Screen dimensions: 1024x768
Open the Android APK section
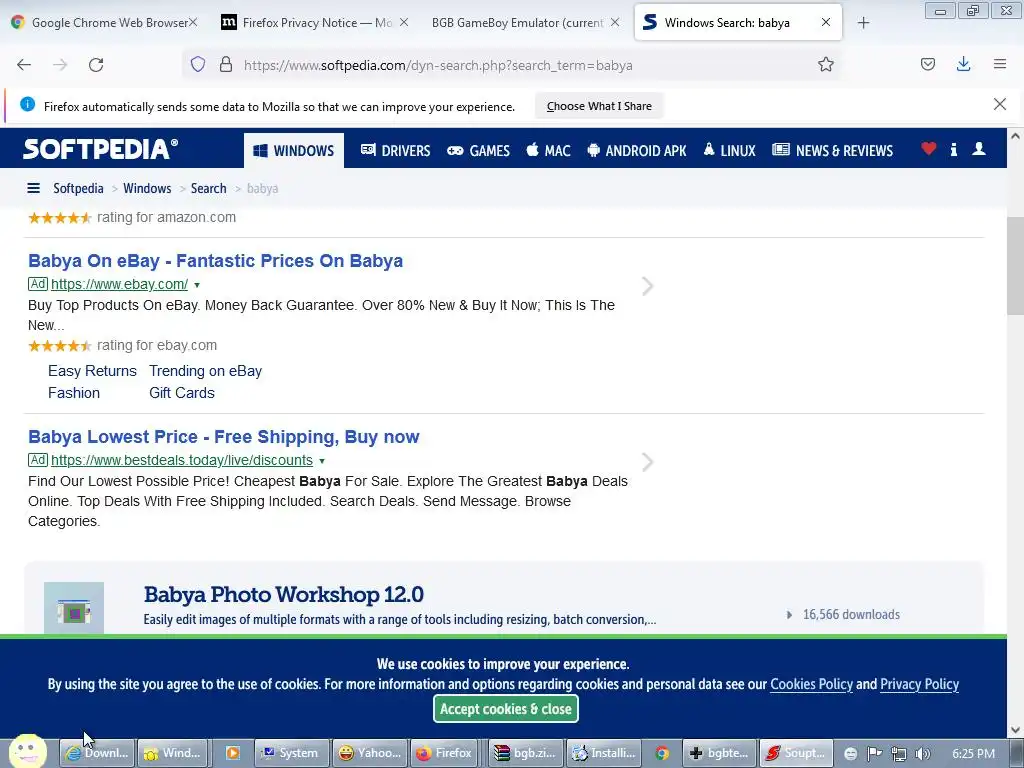pos(637,150)
